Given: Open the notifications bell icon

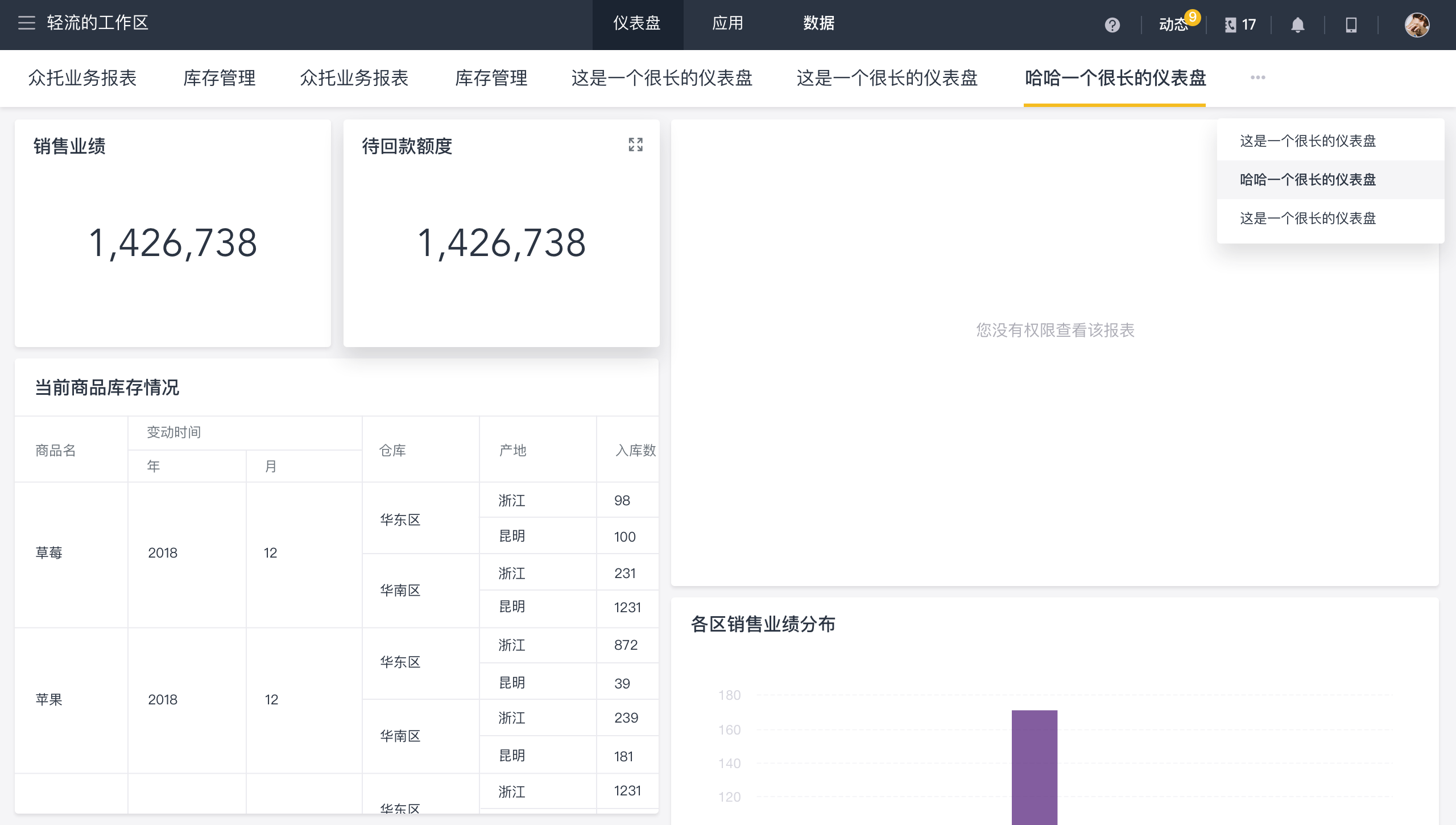Looking at the screenshot, I should [1297, 25].
